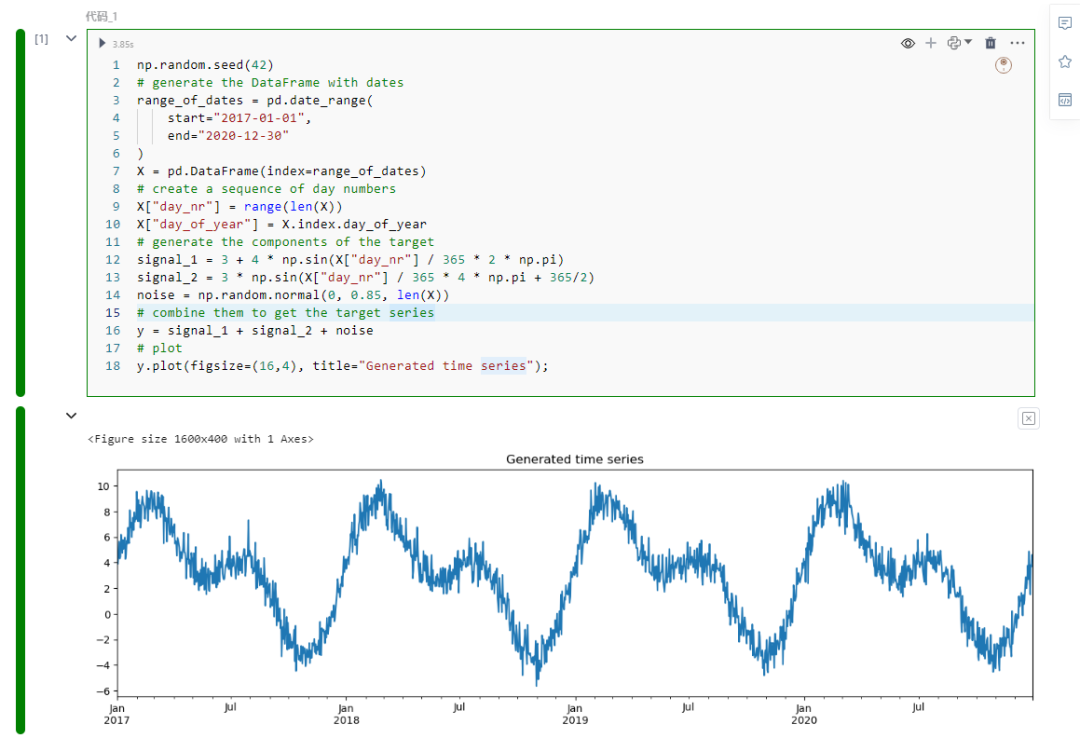Click the green bar beside output
This screenshot has width=1080, height=738.
coord(21,571)
